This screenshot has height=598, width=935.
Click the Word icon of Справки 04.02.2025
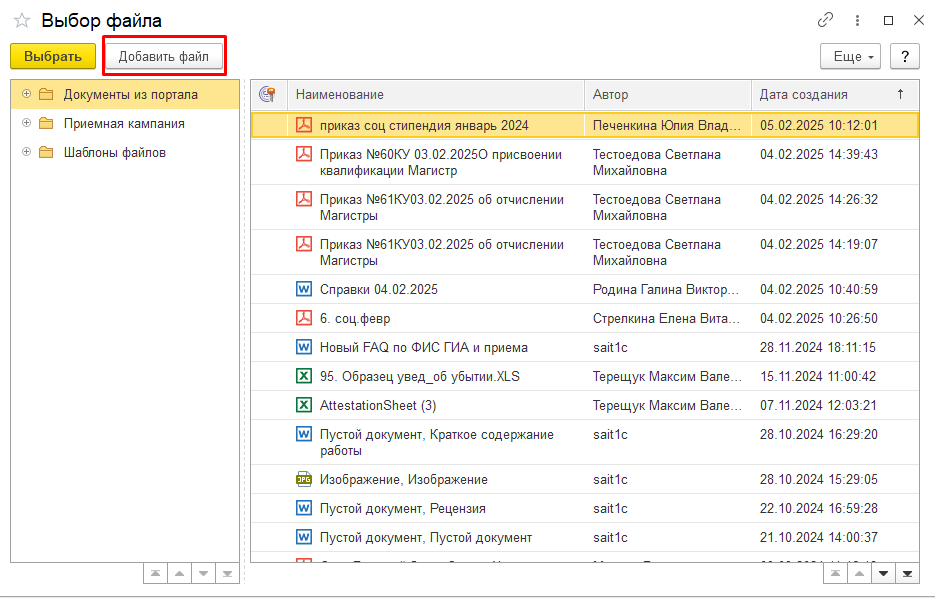pyautogui.click(x=304, y=289)
